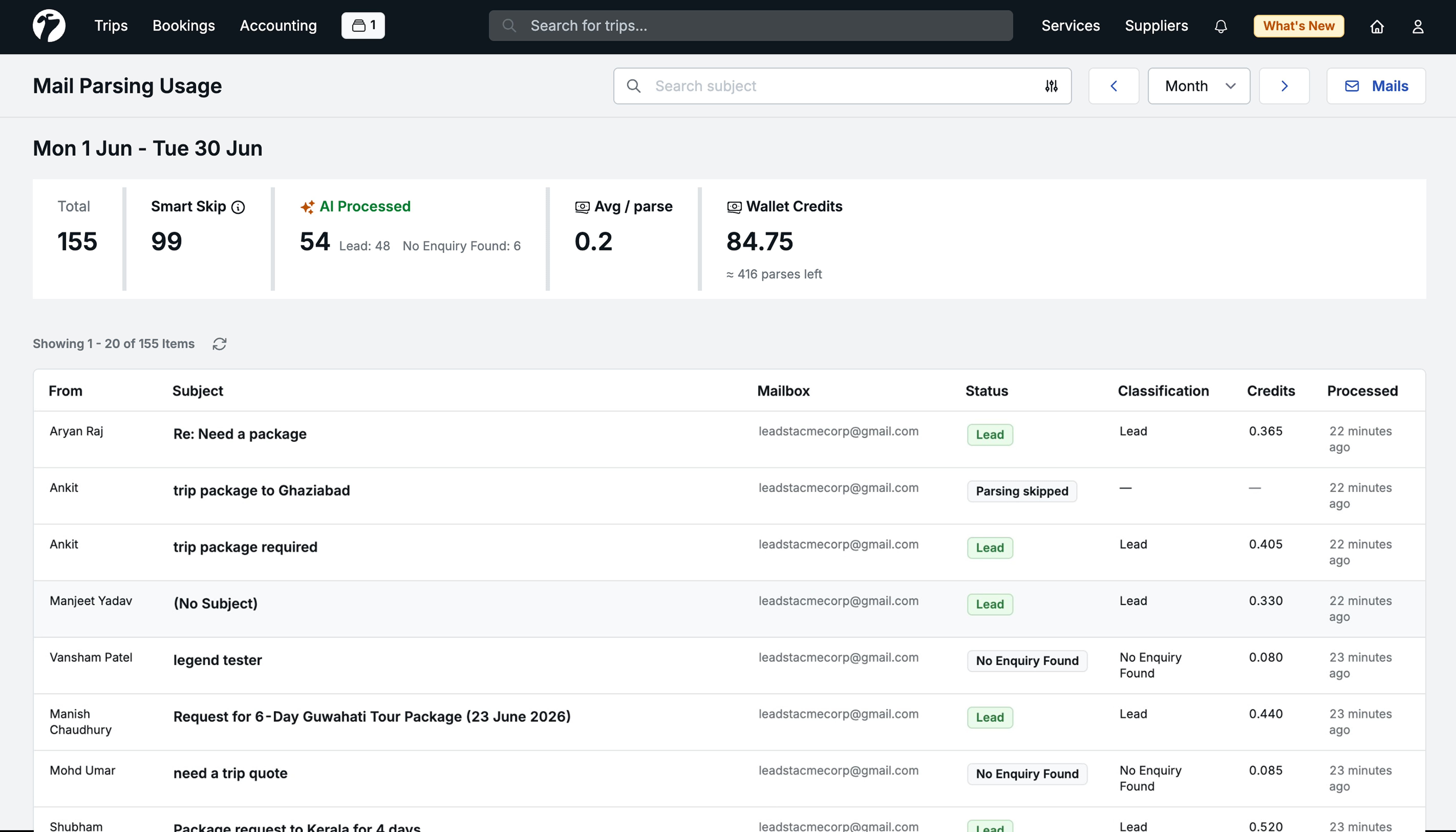
Task: Click the Smart Skip 99 value
Action: [x=166, y=242]
